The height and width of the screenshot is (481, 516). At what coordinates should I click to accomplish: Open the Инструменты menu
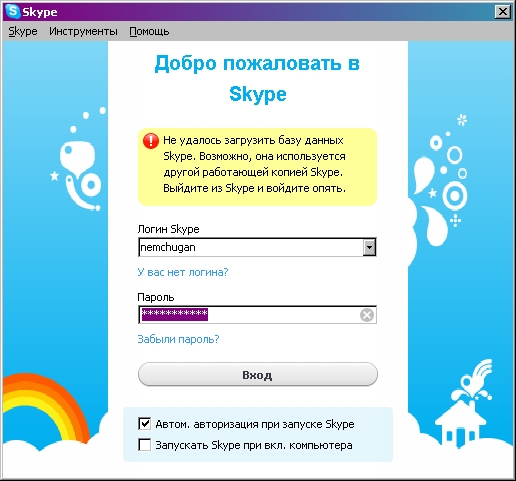(83, 31)
